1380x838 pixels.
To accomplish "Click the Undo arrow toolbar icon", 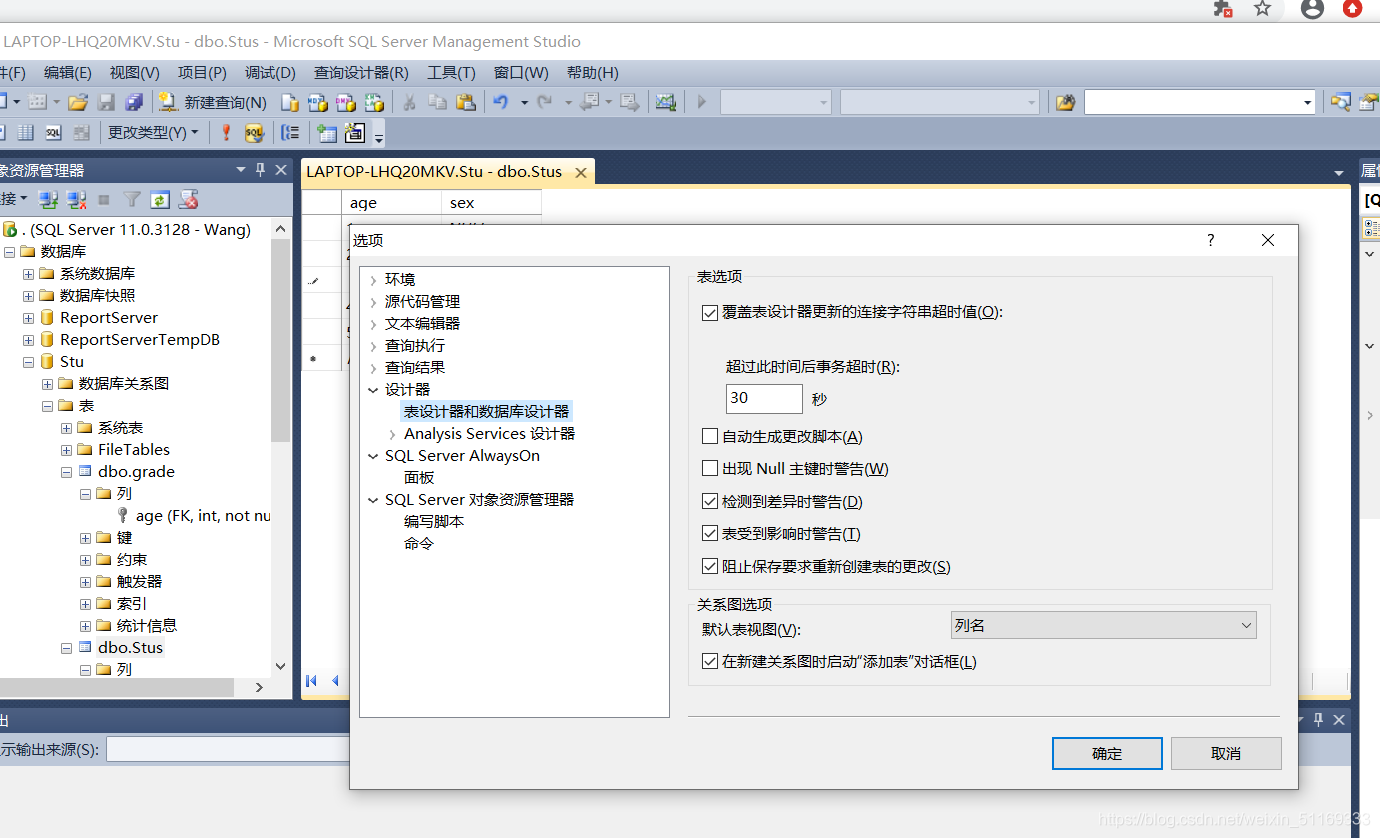I will (501, 102).
